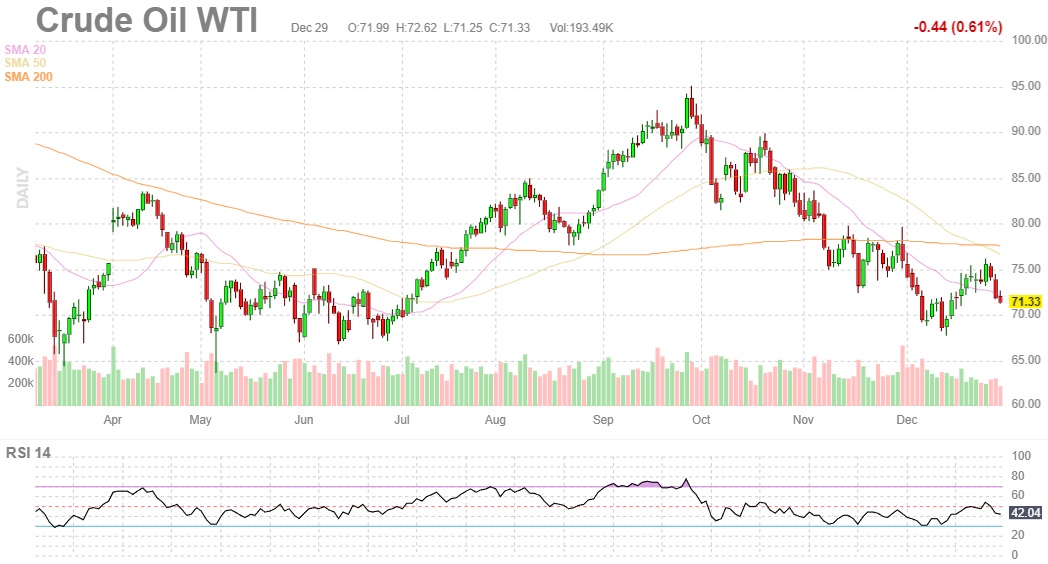Viewport: 1048px width, 564px height.
Task: Click the Jul month label on axis
Action: (402, 420)
